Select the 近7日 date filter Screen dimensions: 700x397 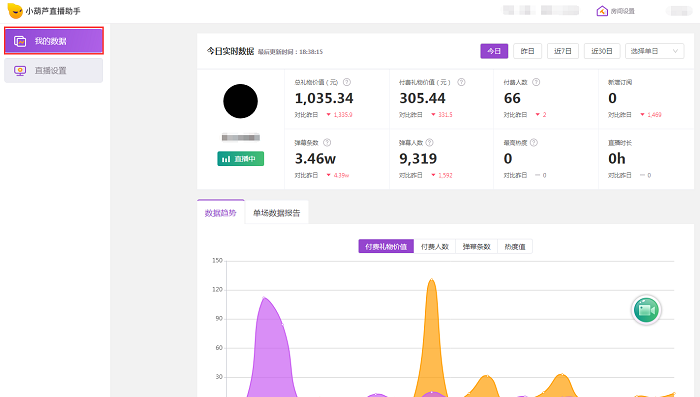[562, 51]
